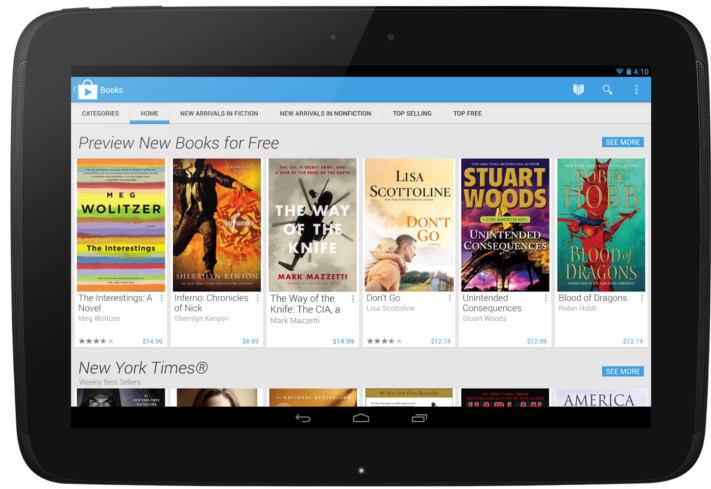The width and height of the screenshot is (711, 489).
Task: Open search with magnifier icon
Action: (607, 89)
